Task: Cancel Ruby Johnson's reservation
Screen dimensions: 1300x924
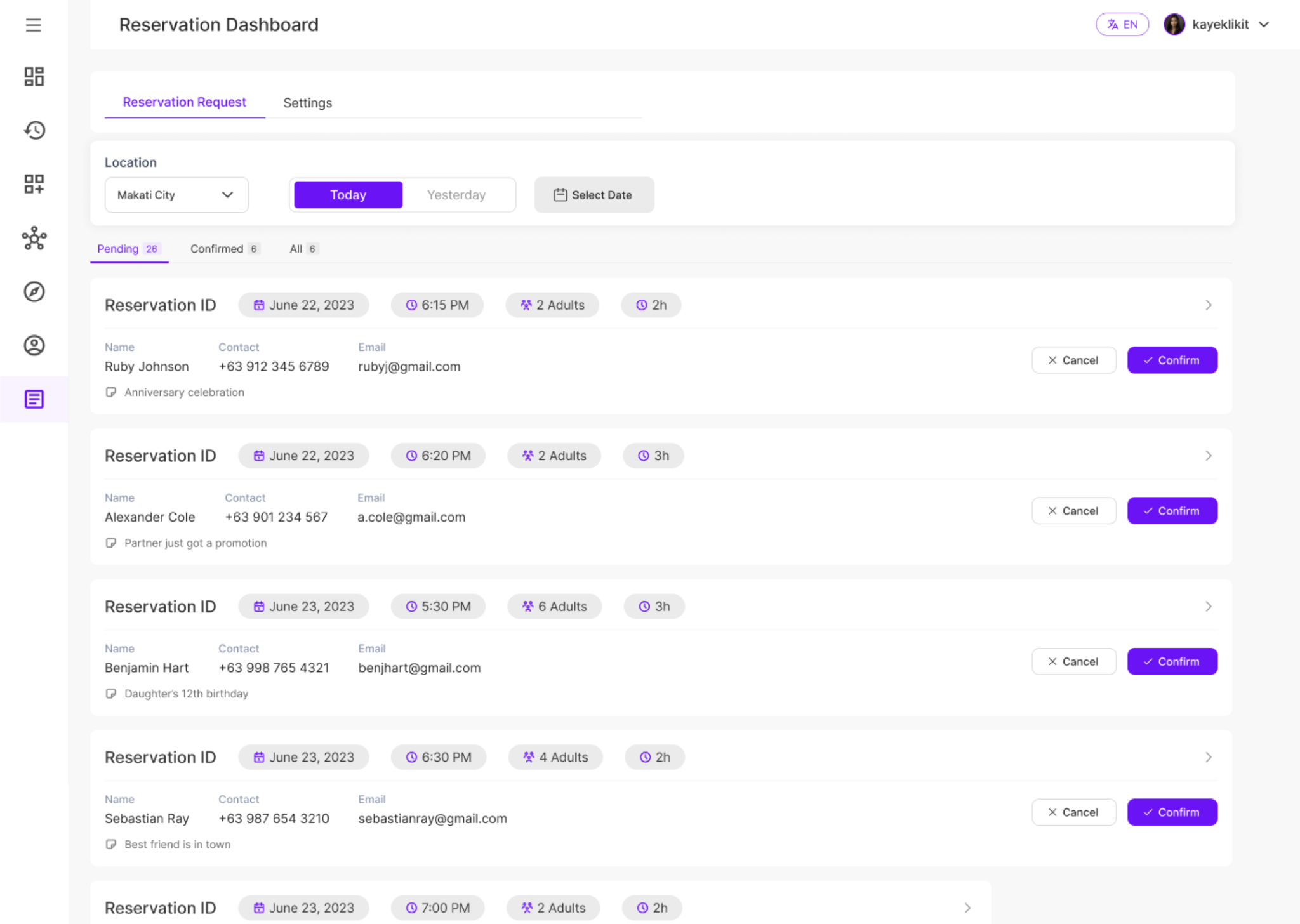Action: (1073, 360)
